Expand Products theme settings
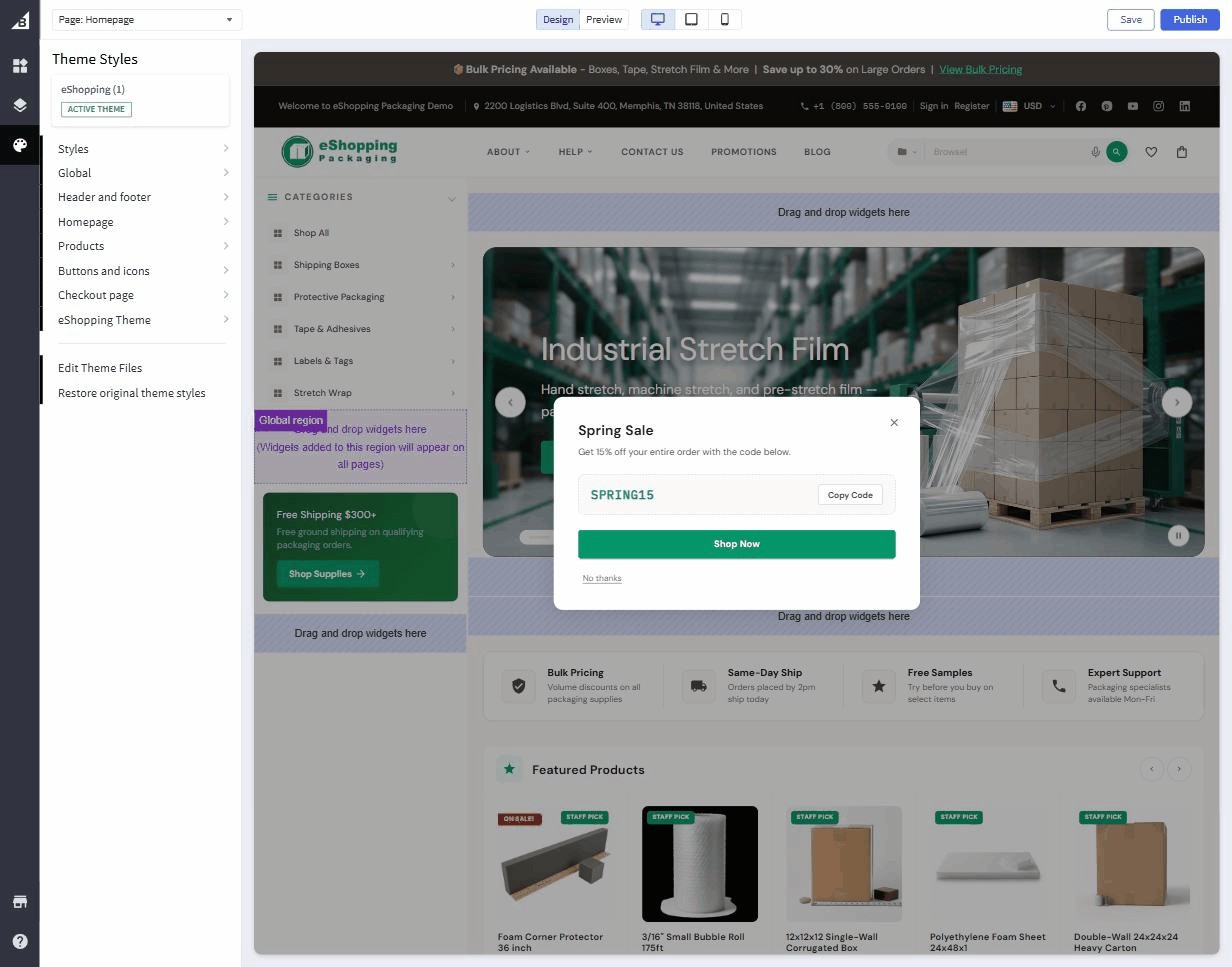Screen dimensions: 1232x967 point(141,246)
